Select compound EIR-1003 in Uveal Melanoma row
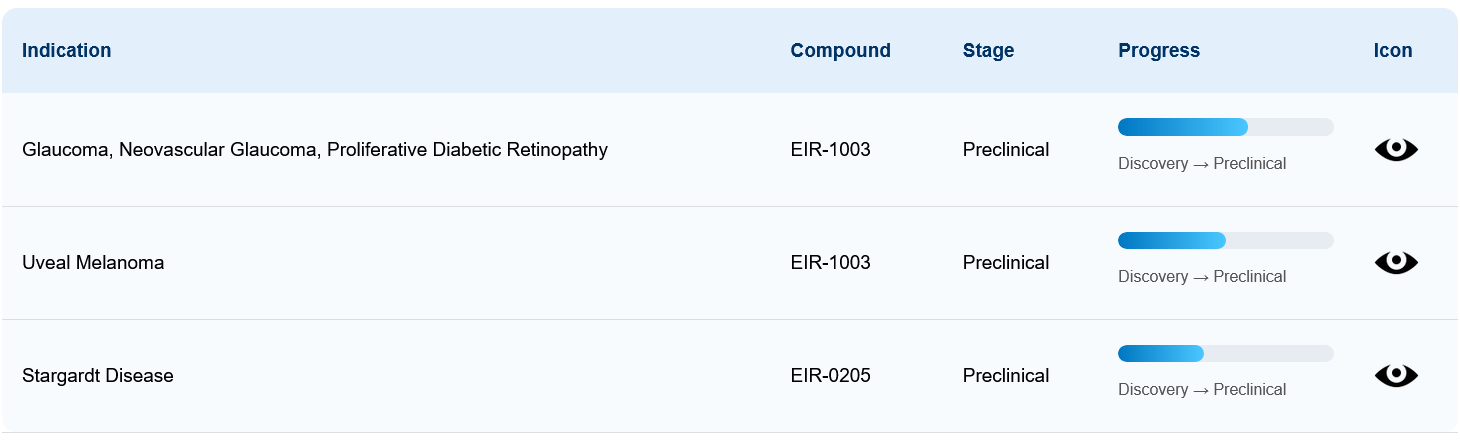Image resolution: width=1460 pixels, height=440 pixels. (830, 263)
